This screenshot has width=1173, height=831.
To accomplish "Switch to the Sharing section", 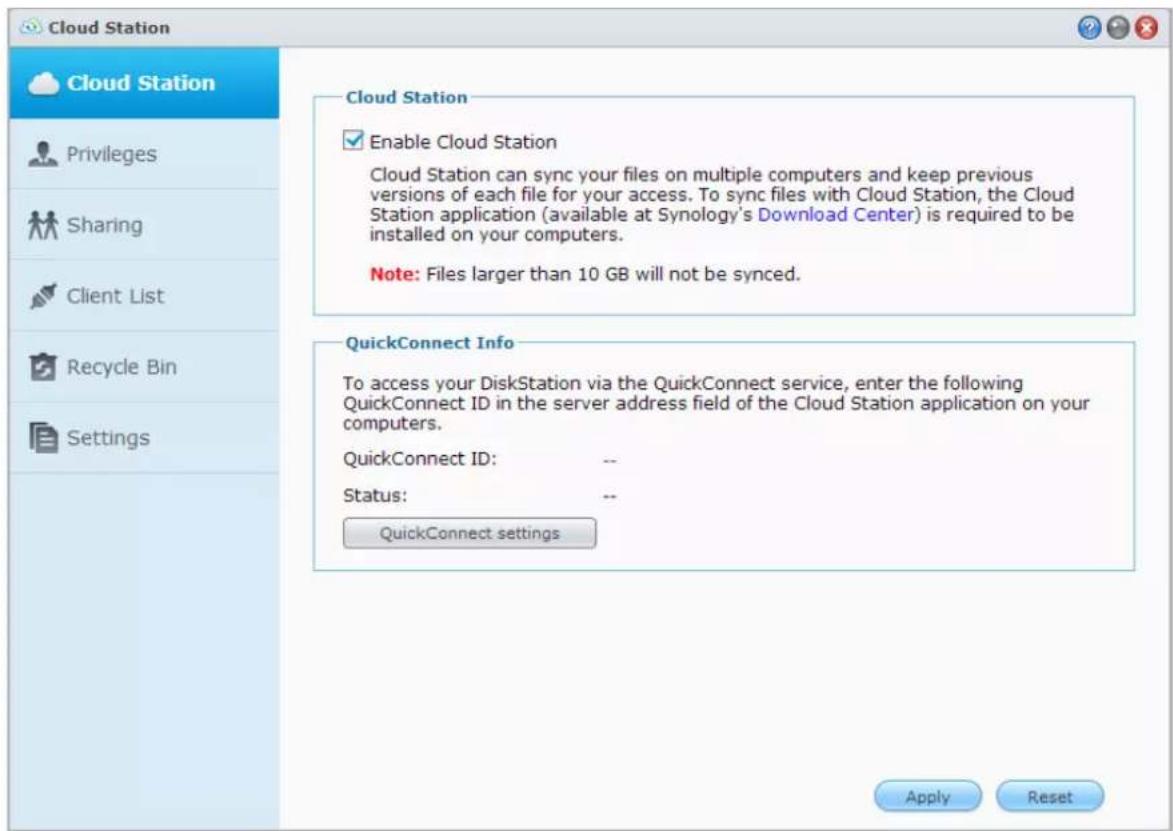I will 144,225.
